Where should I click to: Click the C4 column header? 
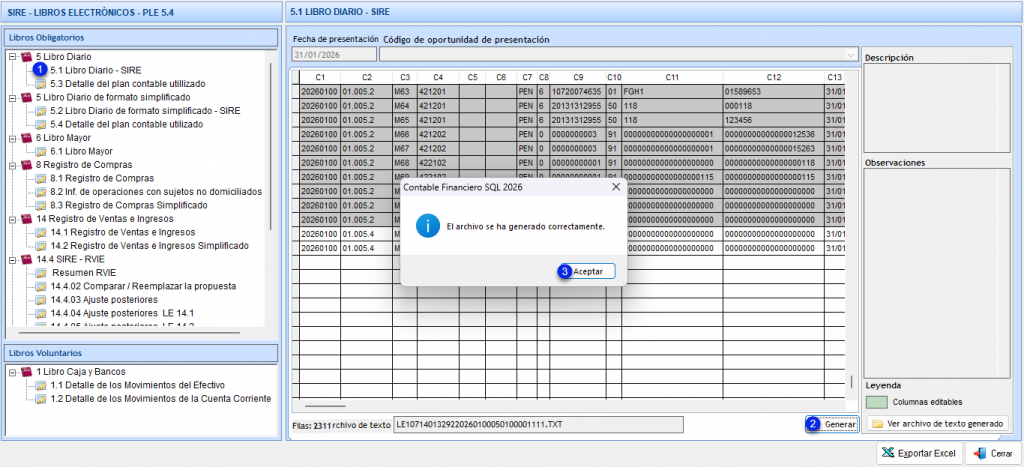(x=438, y=77)
